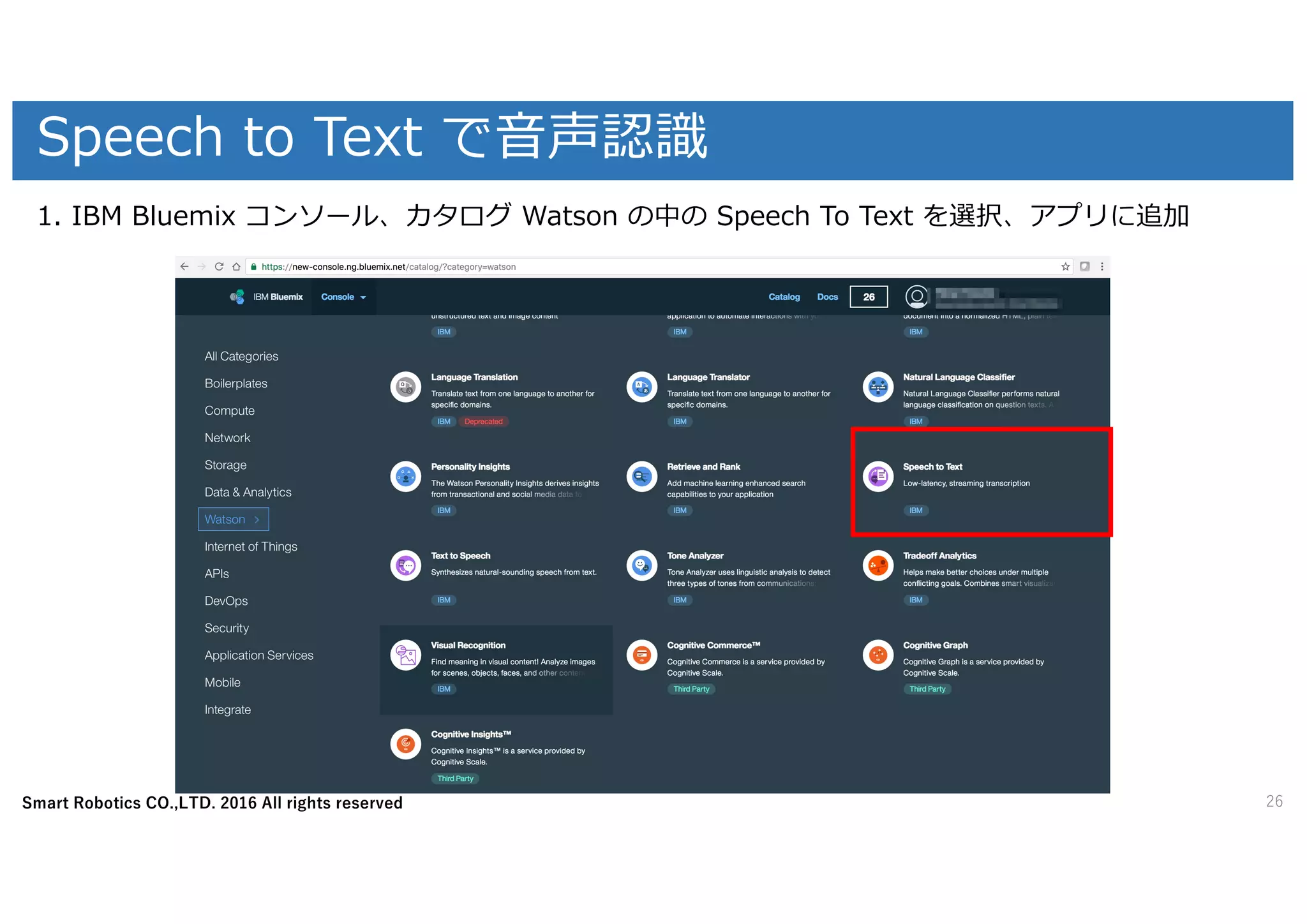
Task: Click the Visual Recognition icon
Action: (406, 655)
